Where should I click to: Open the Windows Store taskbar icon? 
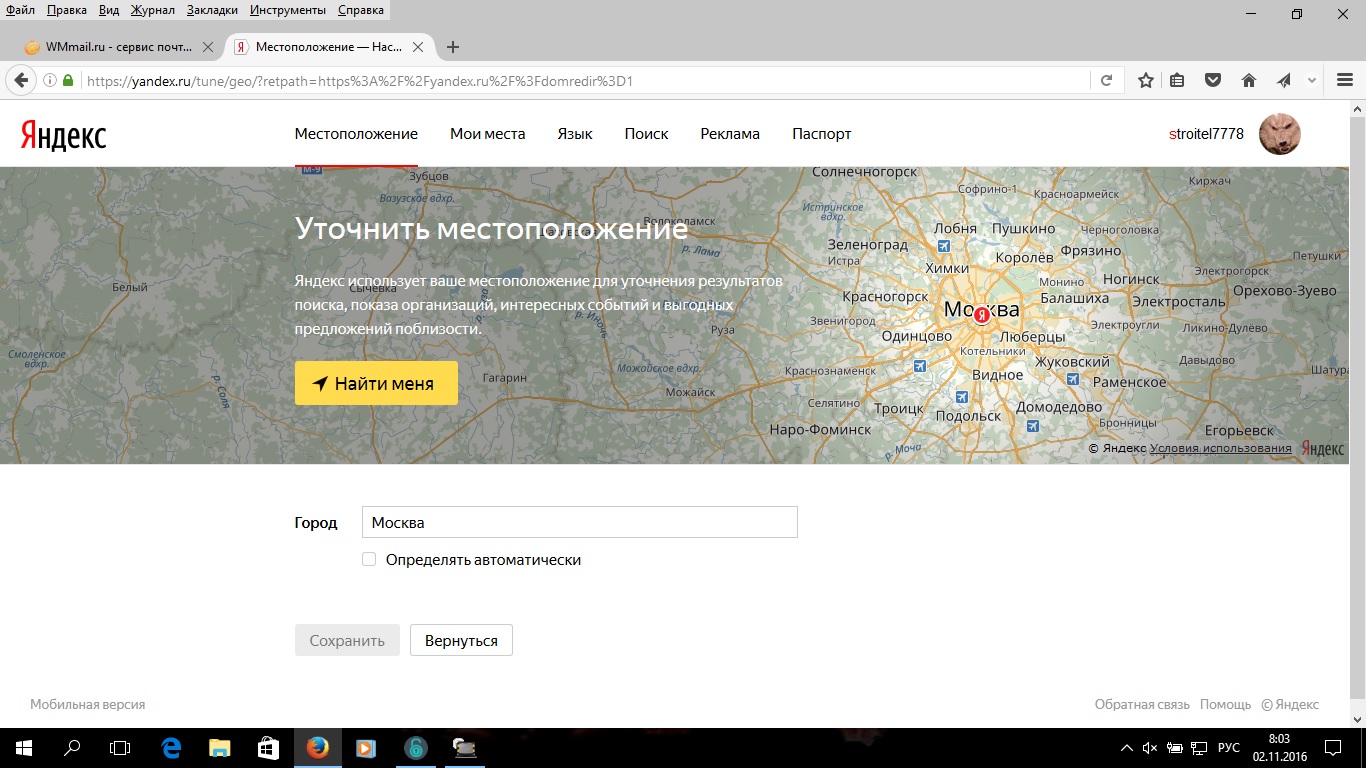pyautogui.click(x=268, y=747)
